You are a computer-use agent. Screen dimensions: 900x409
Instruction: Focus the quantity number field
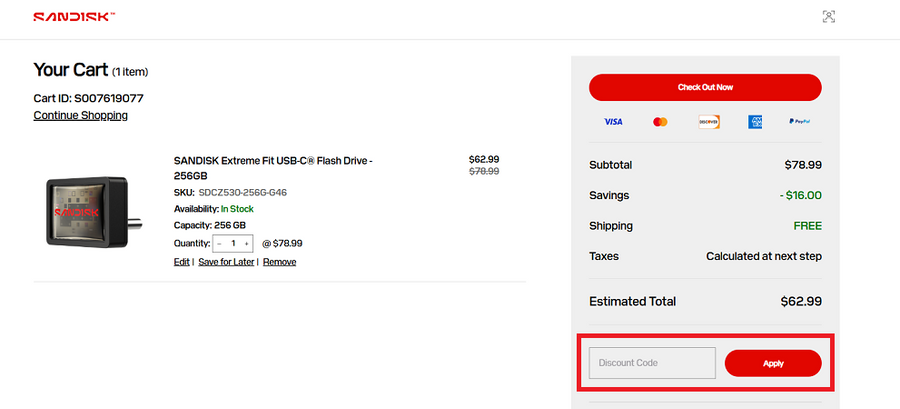[233, 243]
